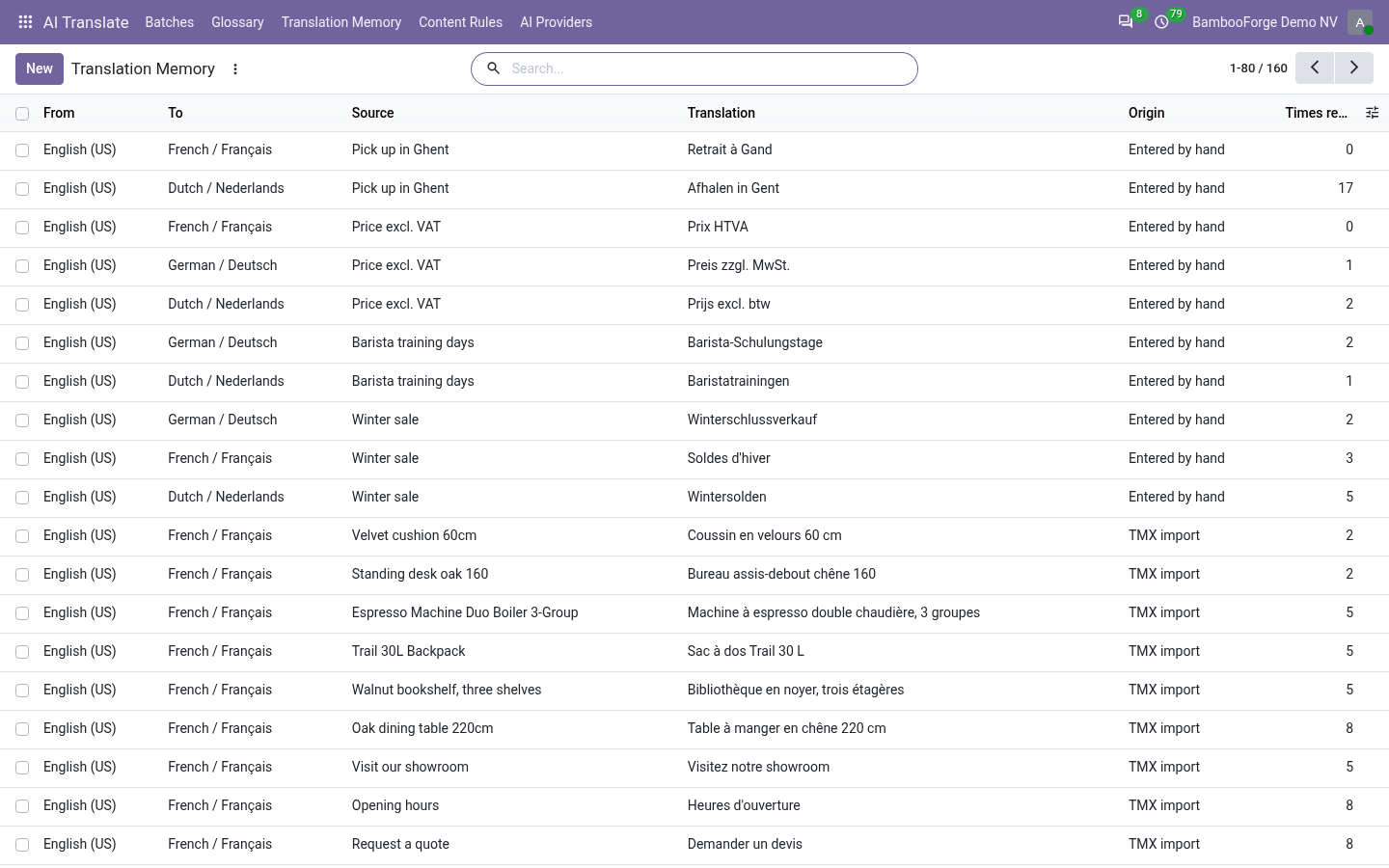Viewport: 1389px width, 868px height.
Task: Open the user avatar menu
Action: [x=1360, y=22]
